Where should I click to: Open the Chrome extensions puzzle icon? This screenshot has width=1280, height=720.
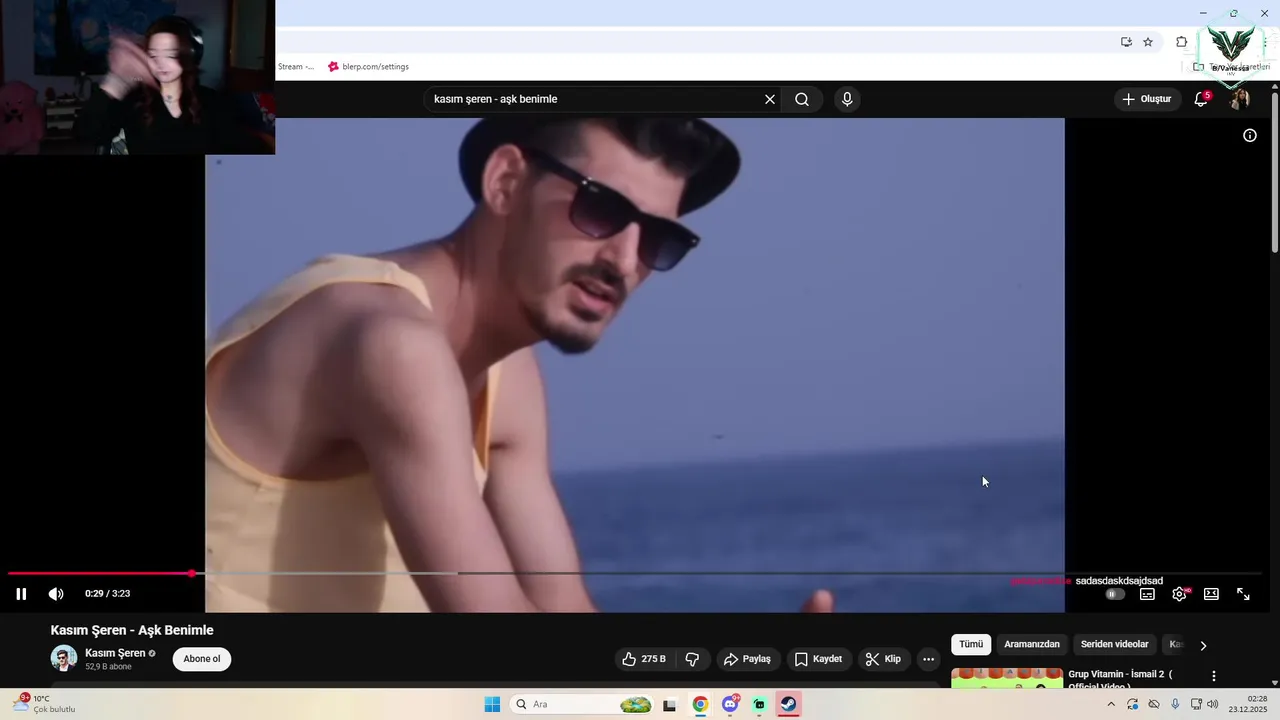coord(1181,42)
